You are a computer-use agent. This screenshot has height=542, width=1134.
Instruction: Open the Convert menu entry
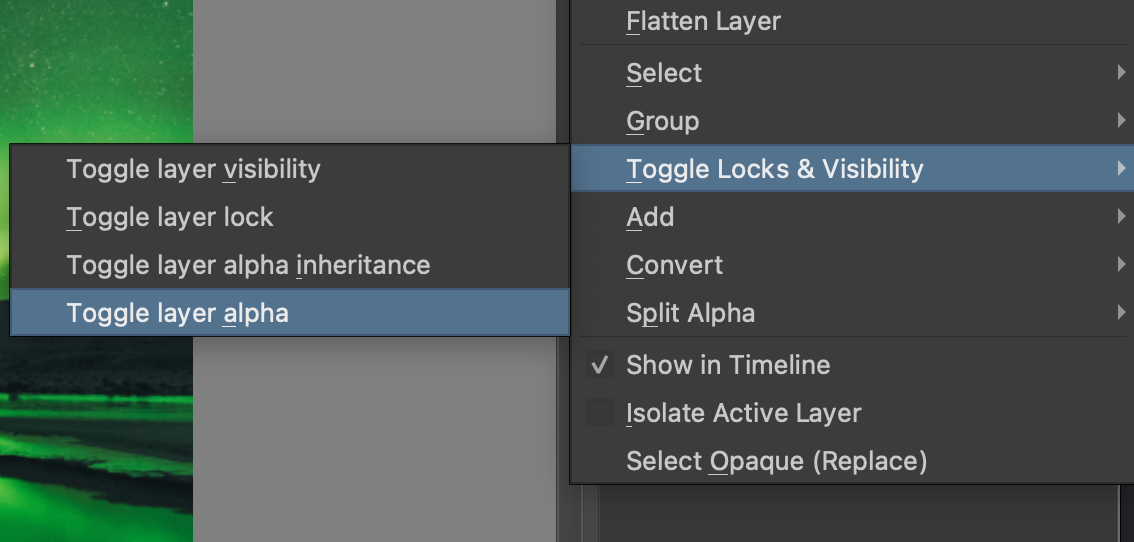click(x=852, y=265)
